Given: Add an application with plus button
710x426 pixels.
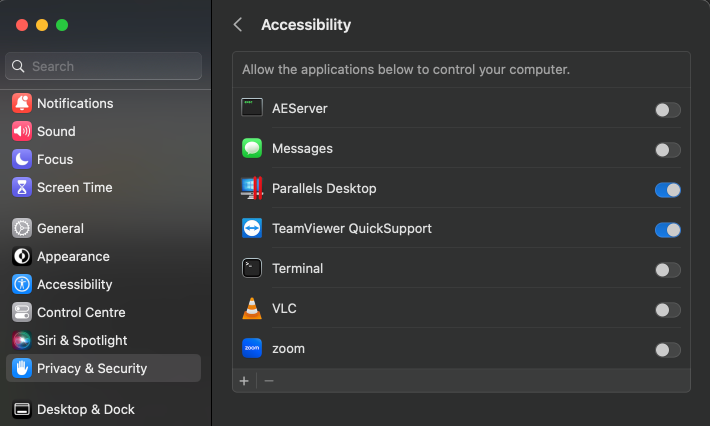Looking at the screenshot, I should 244,381.
